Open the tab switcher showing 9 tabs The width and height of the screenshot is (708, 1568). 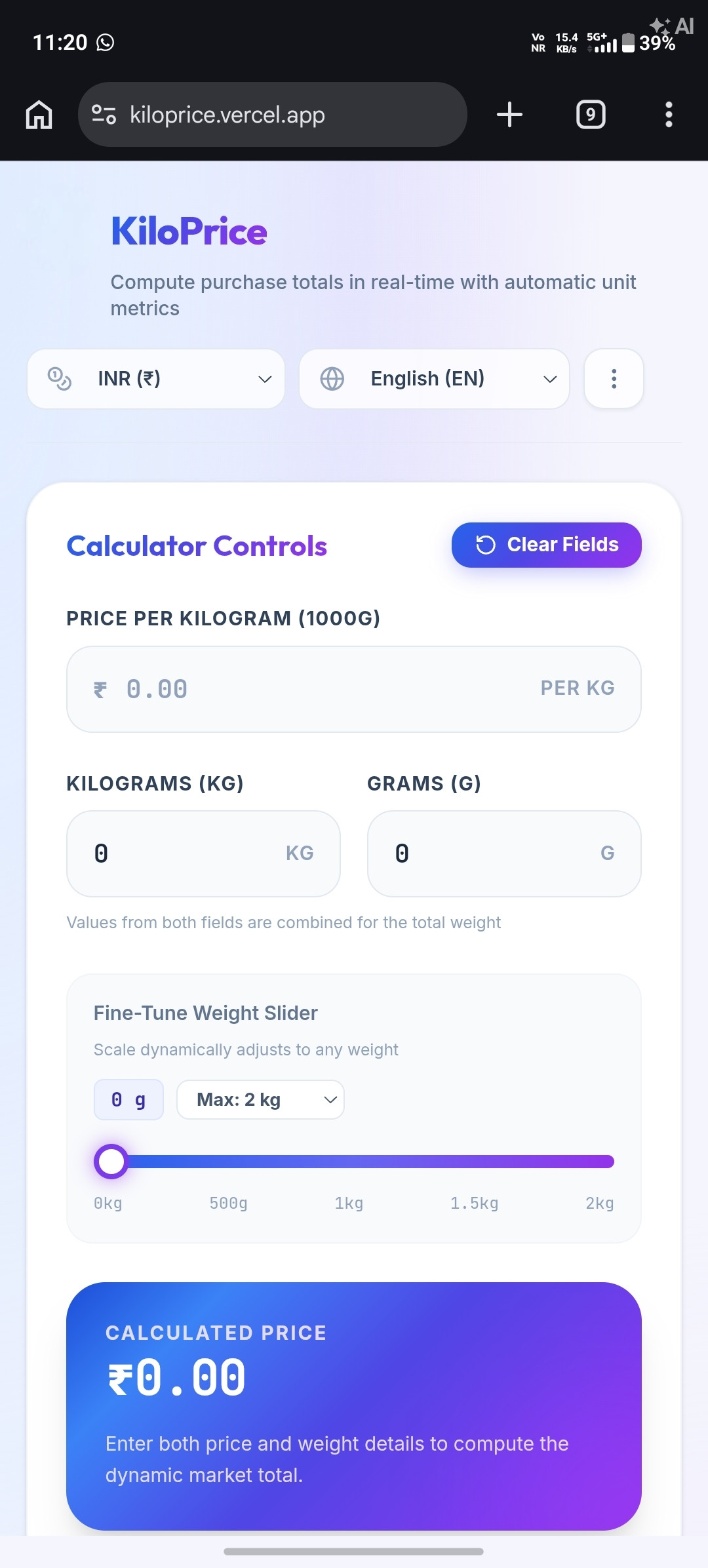click(591, 115)
